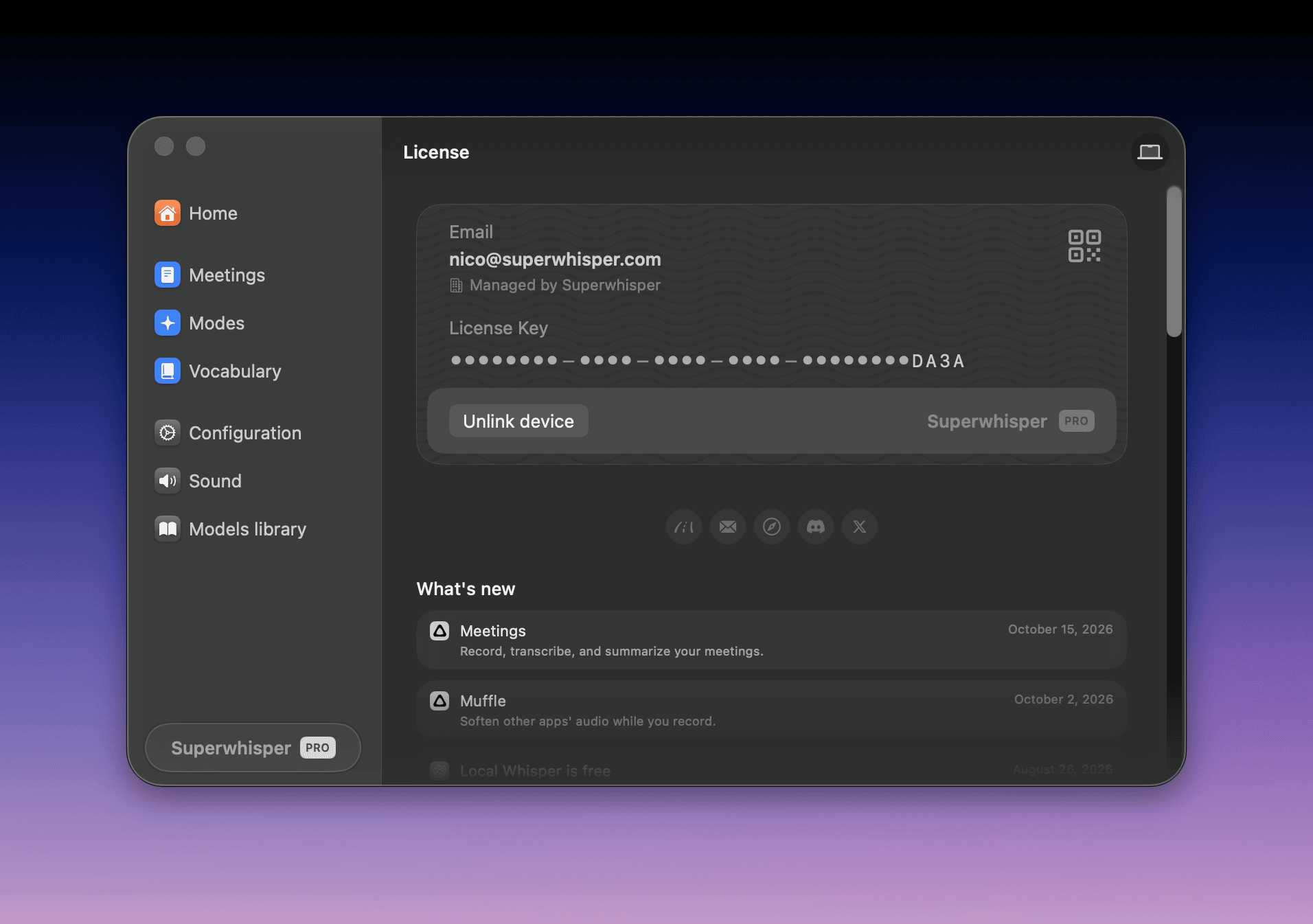
Task: Navigate to Models library
Action: point(247,529)
